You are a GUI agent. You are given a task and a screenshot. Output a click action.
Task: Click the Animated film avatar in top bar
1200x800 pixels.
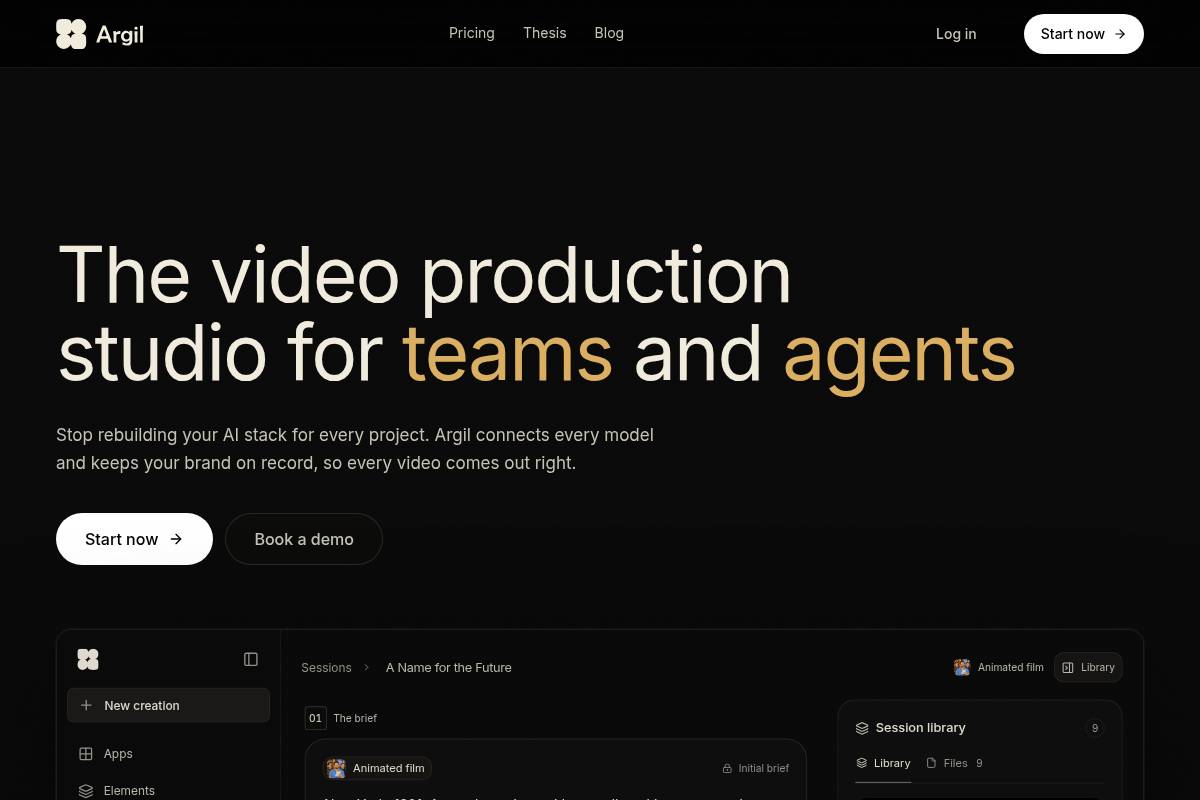pos(962,667)
